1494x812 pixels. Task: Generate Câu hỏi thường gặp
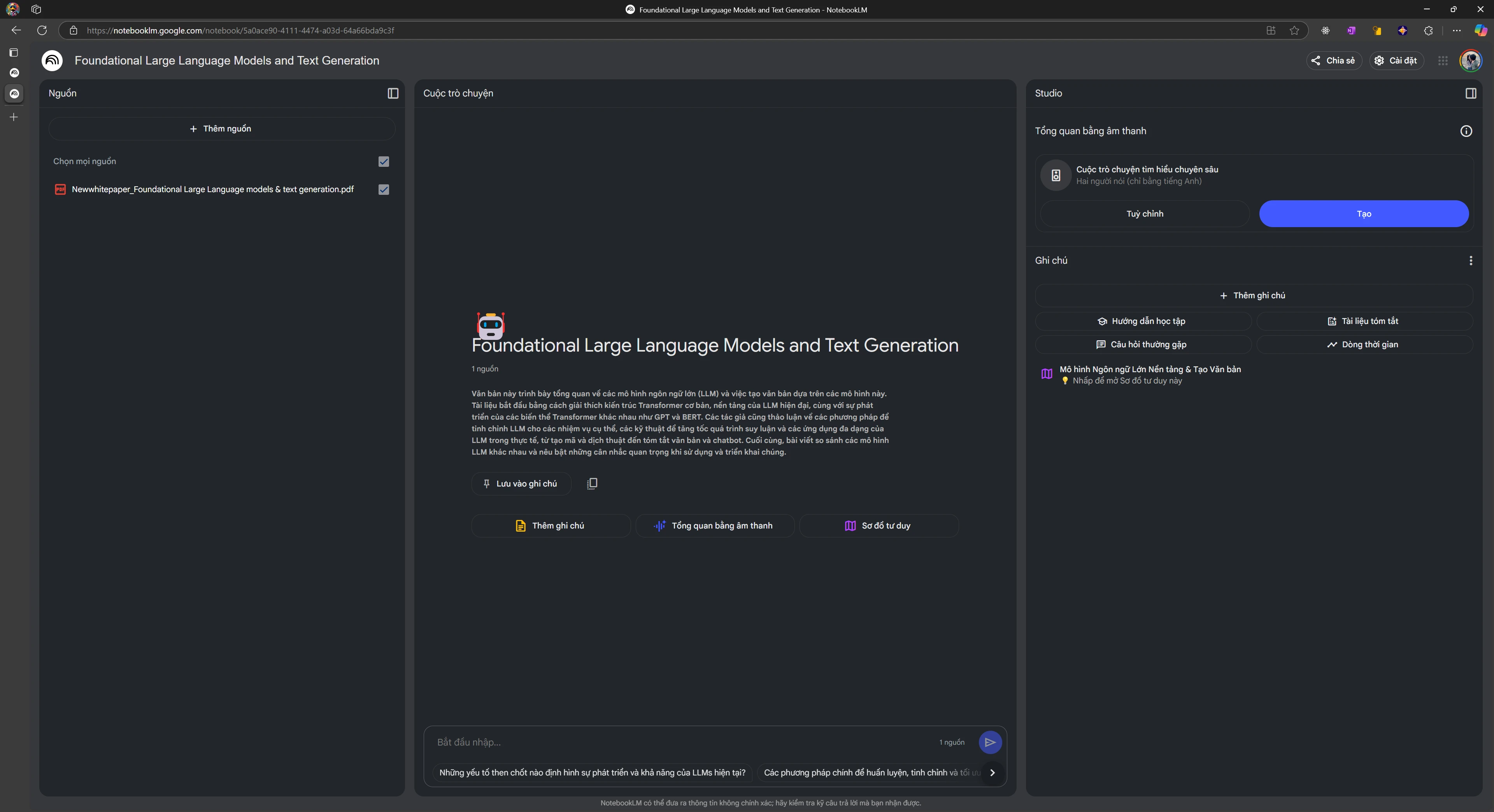[1143, 344]
